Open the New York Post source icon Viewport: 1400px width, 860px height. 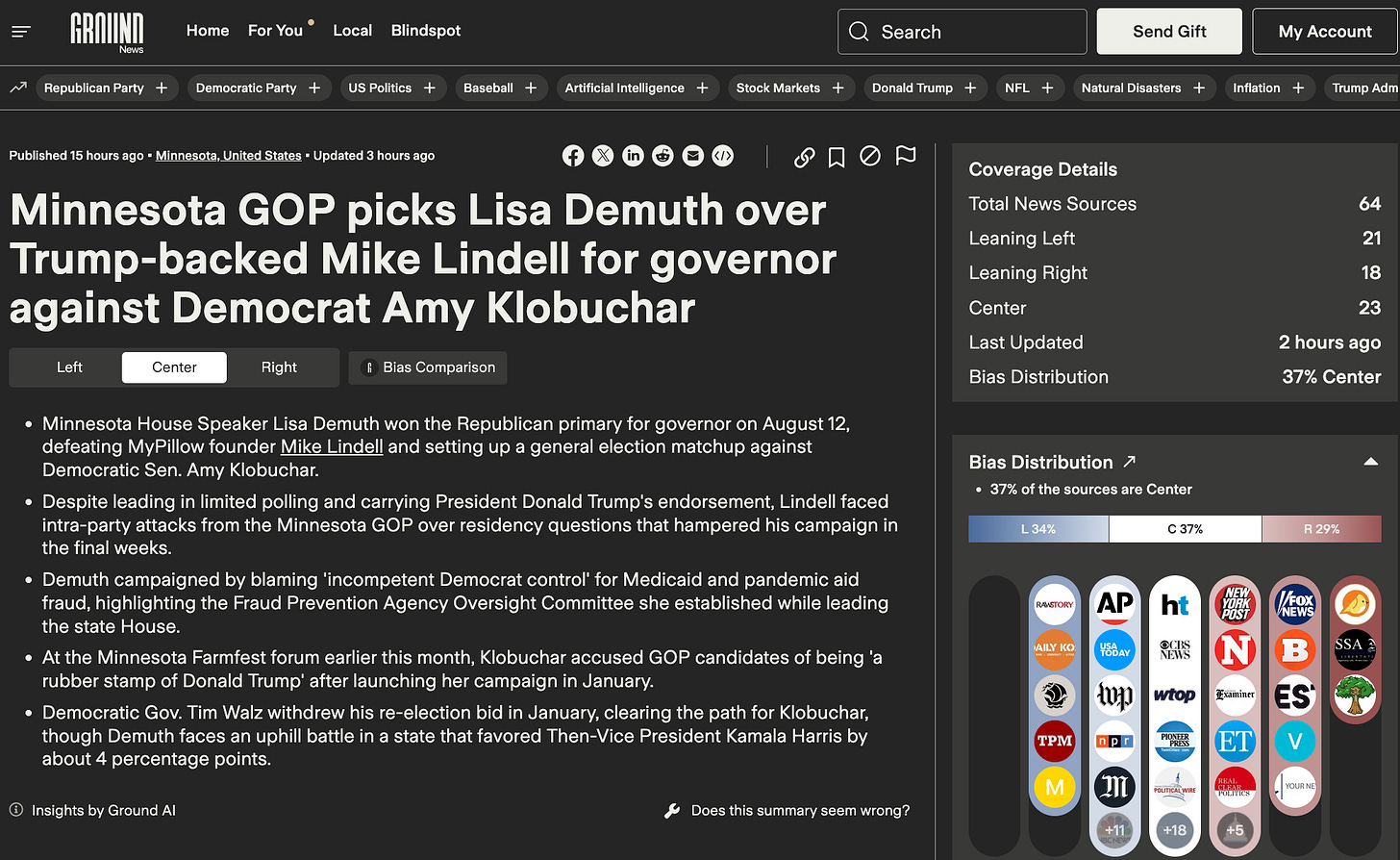(x=1235, y=604)
